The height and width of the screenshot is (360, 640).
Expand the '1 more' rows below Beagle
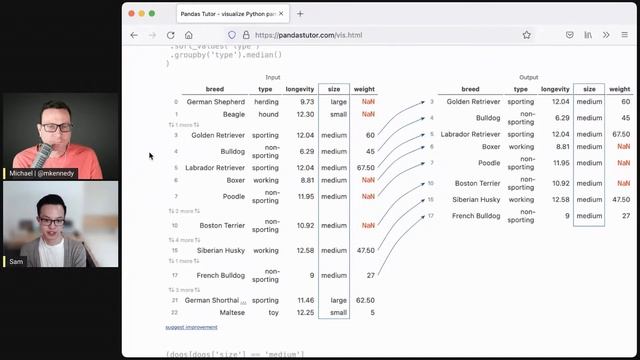tap(184, 124)
